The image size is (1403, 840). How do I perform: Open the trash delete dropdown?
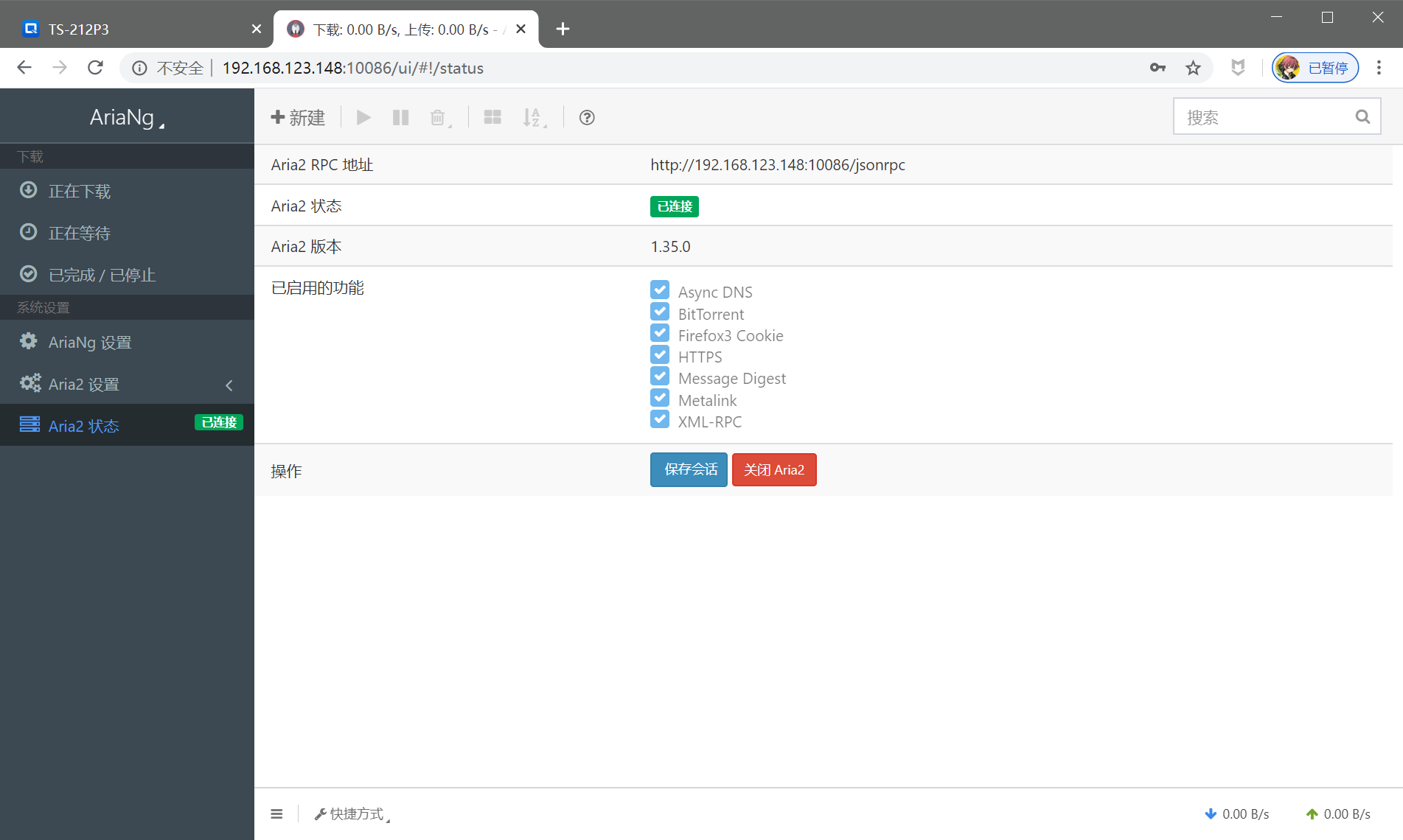point(439,117)
